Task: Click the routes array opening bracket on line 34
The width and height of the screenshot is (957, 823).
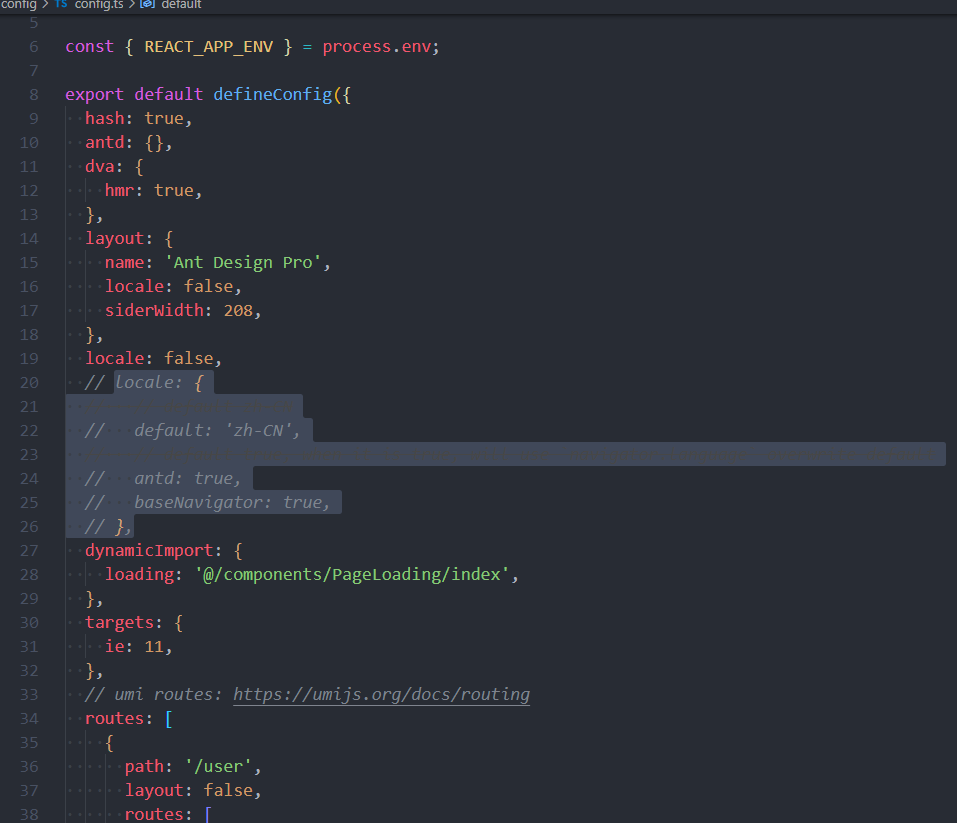Action: (x=167, y=718)
